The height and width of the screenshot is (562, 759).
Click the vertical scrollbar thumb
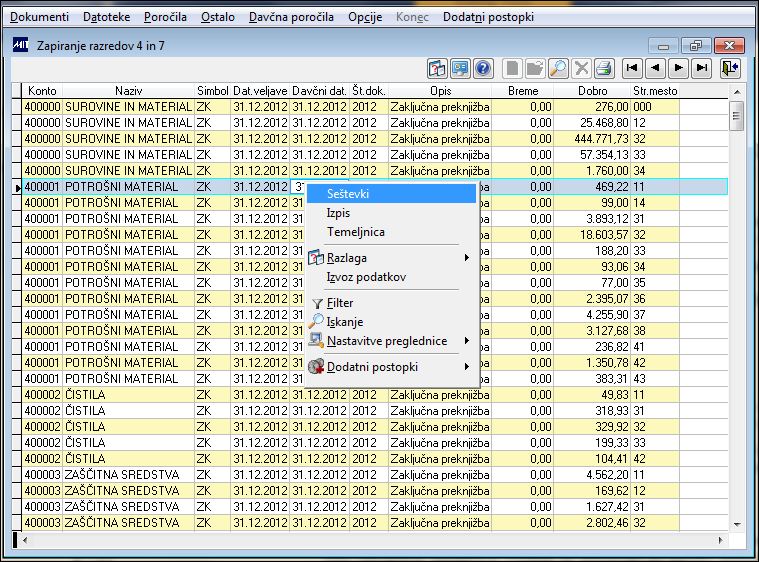tap(737, 116)
